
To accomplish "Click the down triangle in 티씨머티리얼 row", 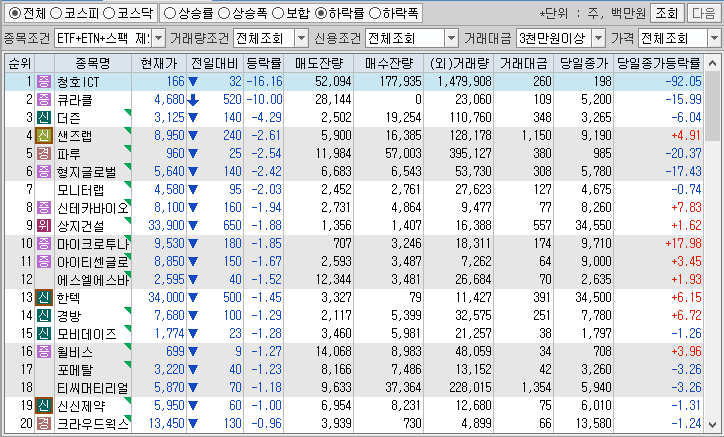I will click(x=193, y=388).
